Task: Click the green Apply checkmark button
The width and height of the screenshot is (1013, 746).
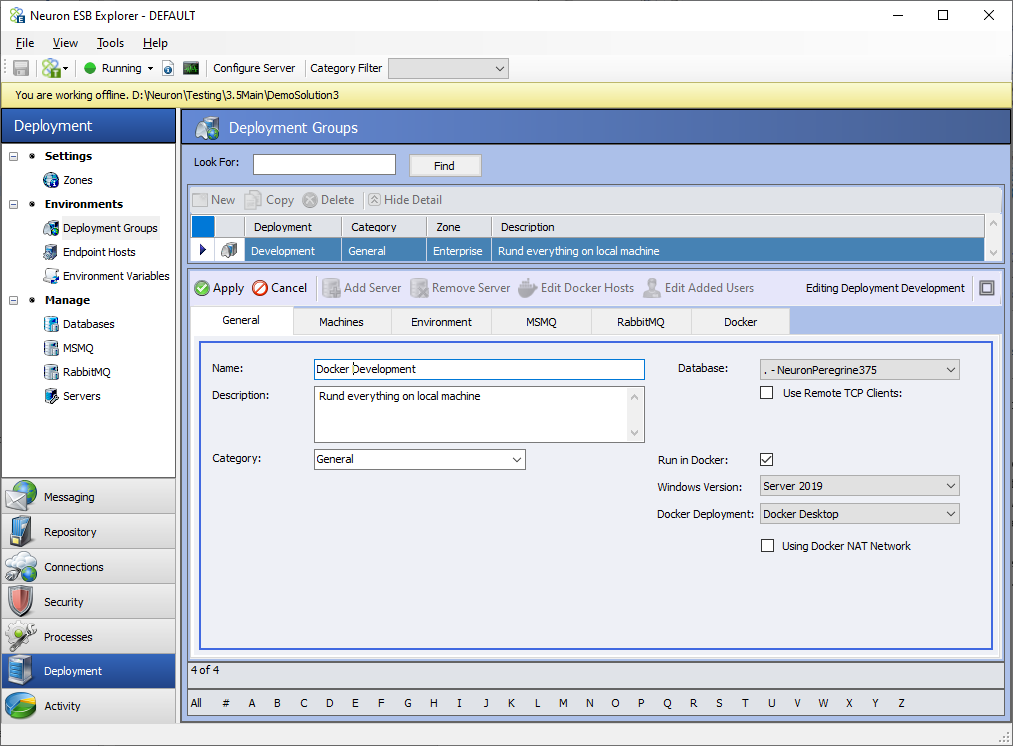Action: [220, 288]
